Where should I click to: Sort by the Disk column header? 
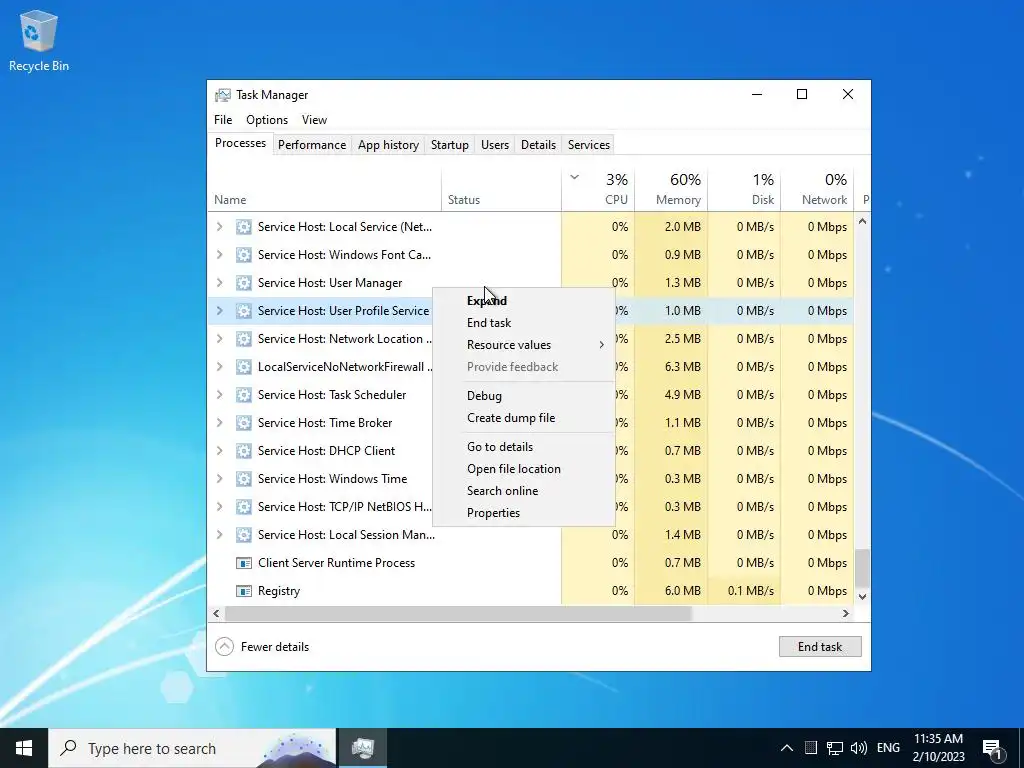pos(744,189)
